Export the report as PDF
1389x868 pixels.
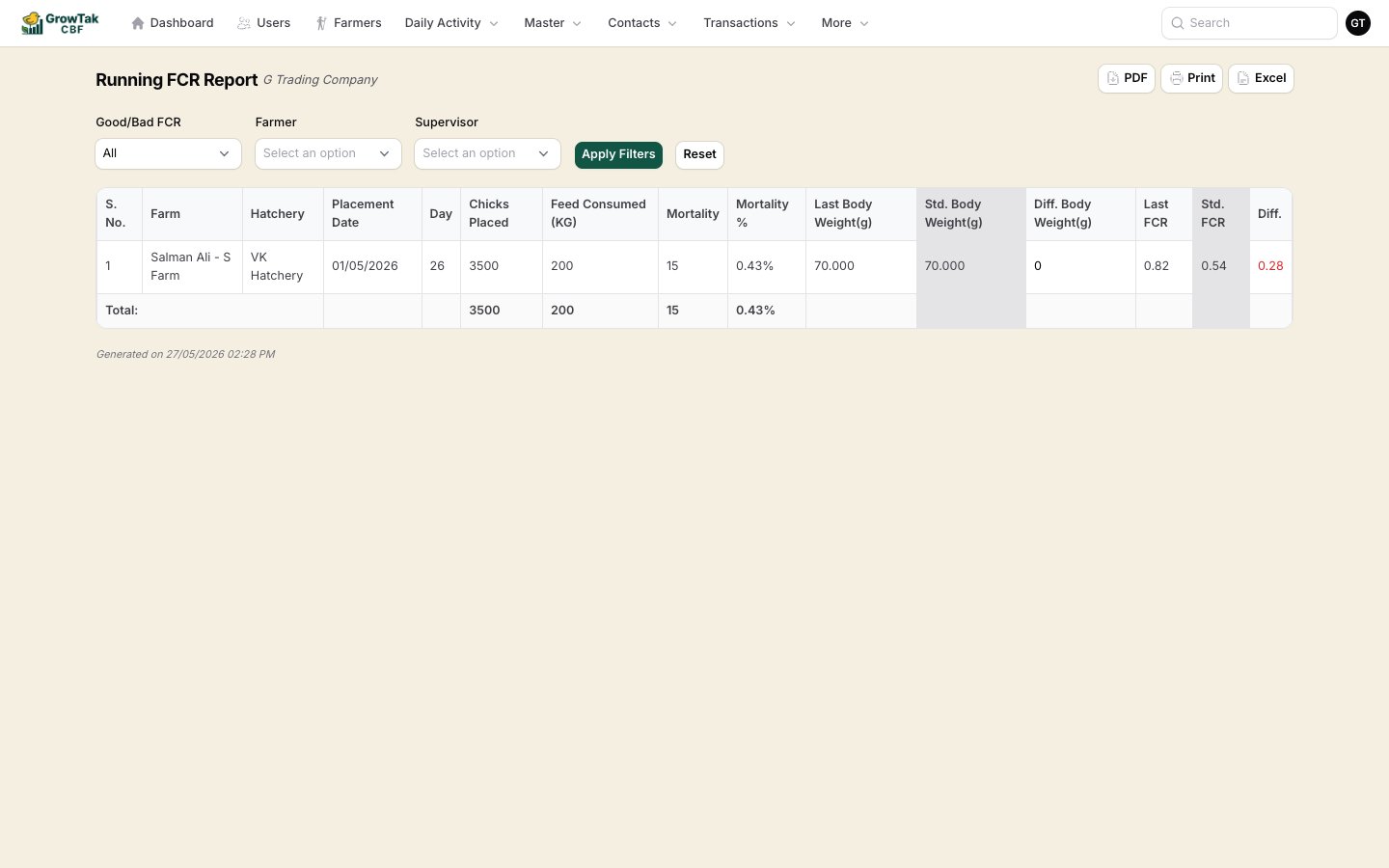point(1127,78)
